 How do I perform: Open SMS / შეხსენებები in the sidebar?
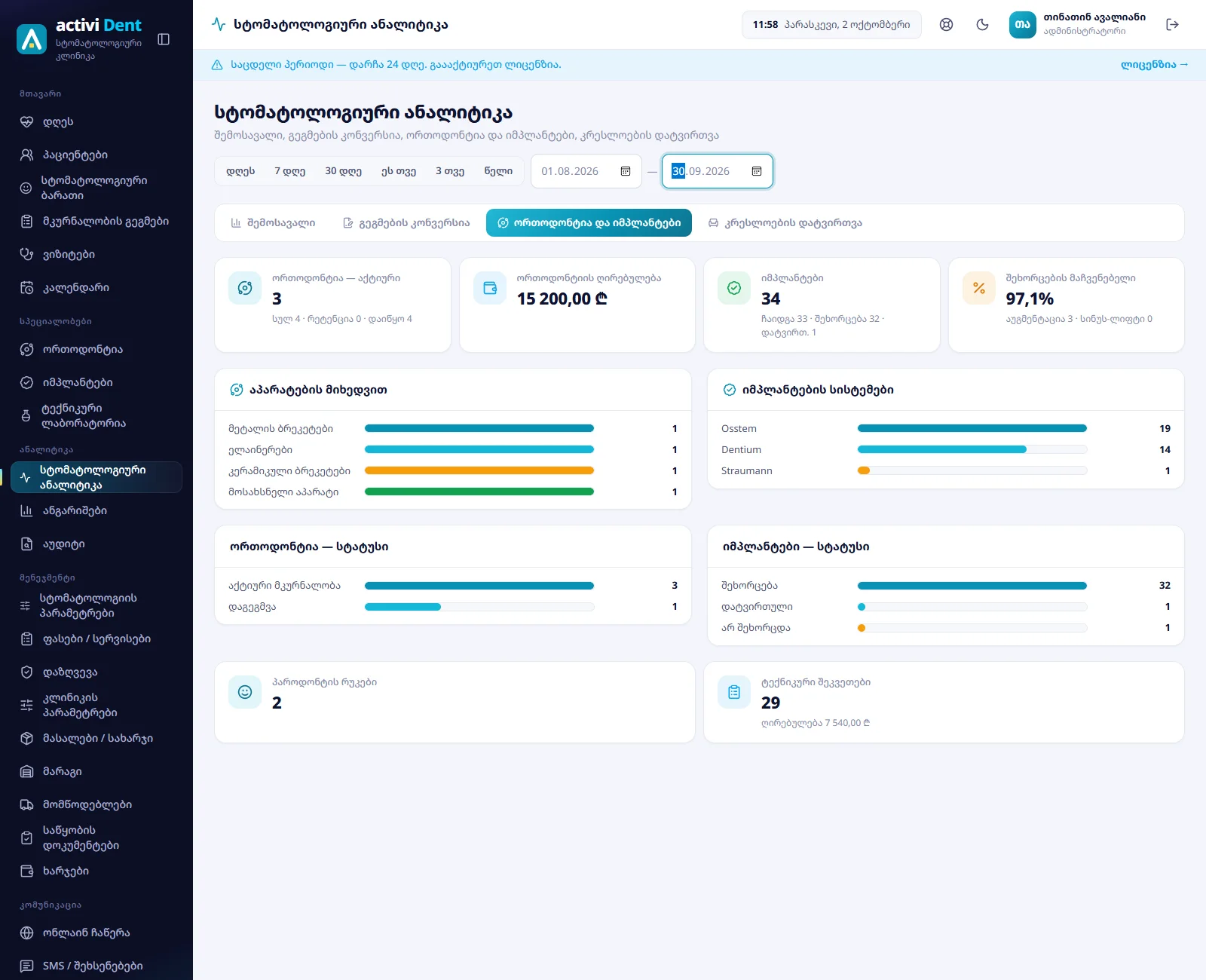tap(96, 966)
